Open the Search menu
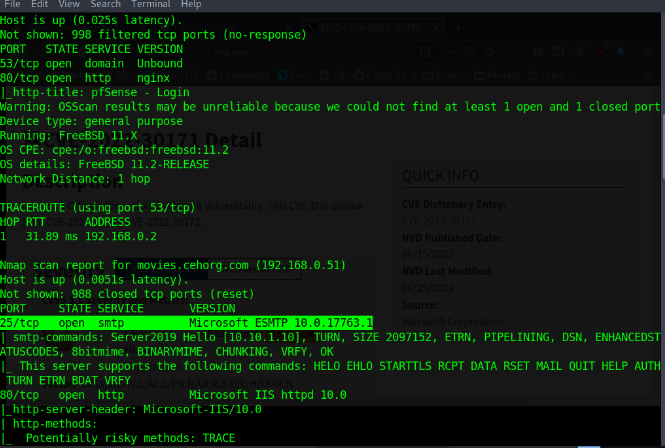665x448 pixels. point(105,5)
